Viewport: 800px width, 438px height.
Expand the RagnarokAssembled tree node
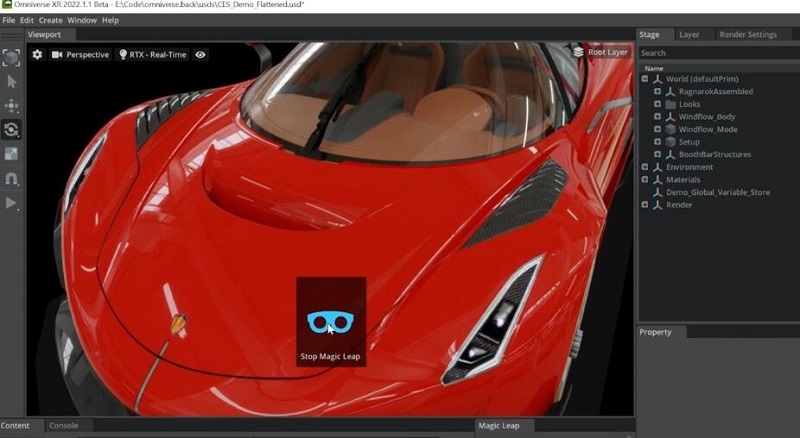click(x=657, y=91)
